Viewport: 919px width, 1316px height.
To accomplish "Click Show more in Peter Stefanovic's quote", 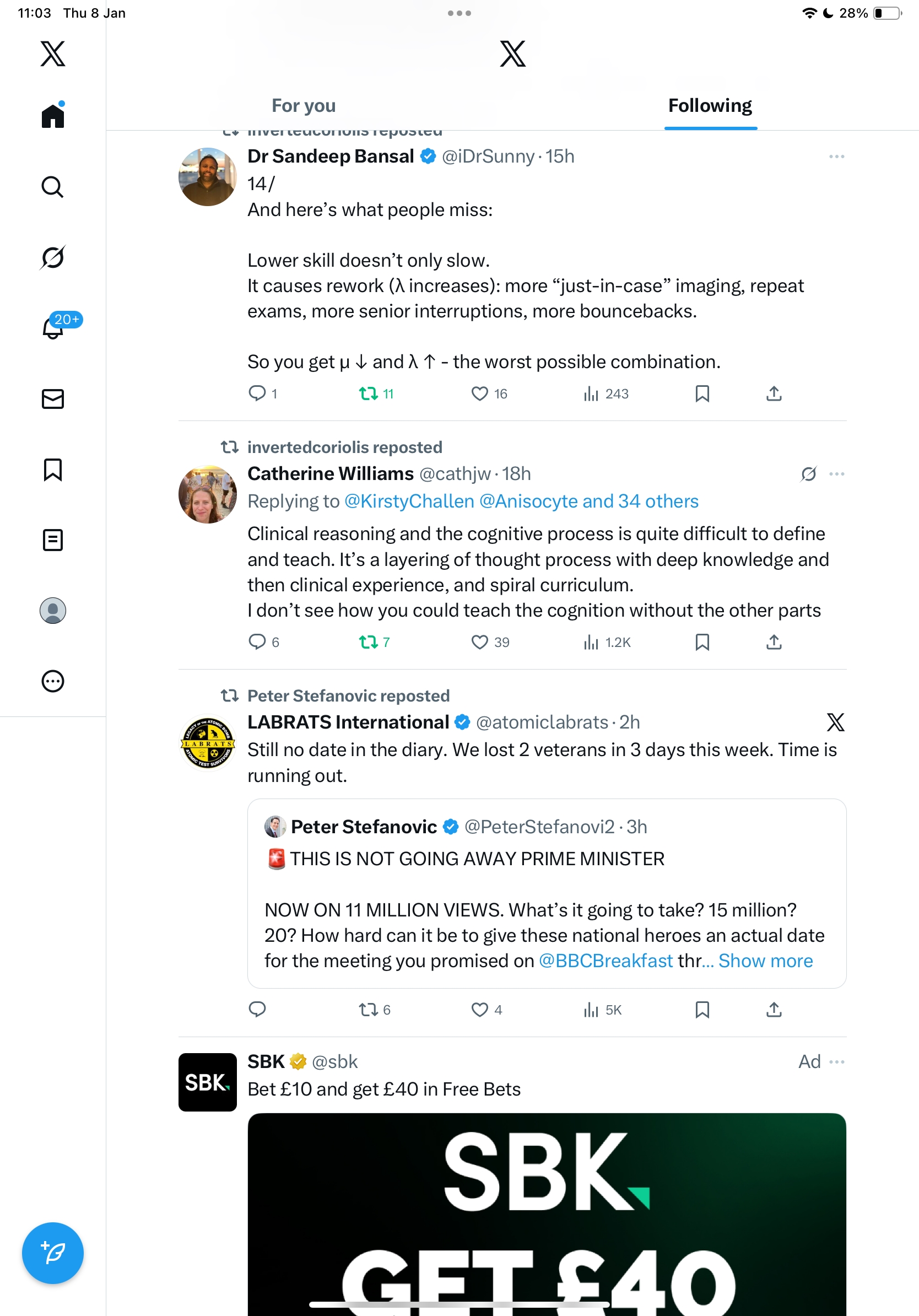I will click(765, 961).
